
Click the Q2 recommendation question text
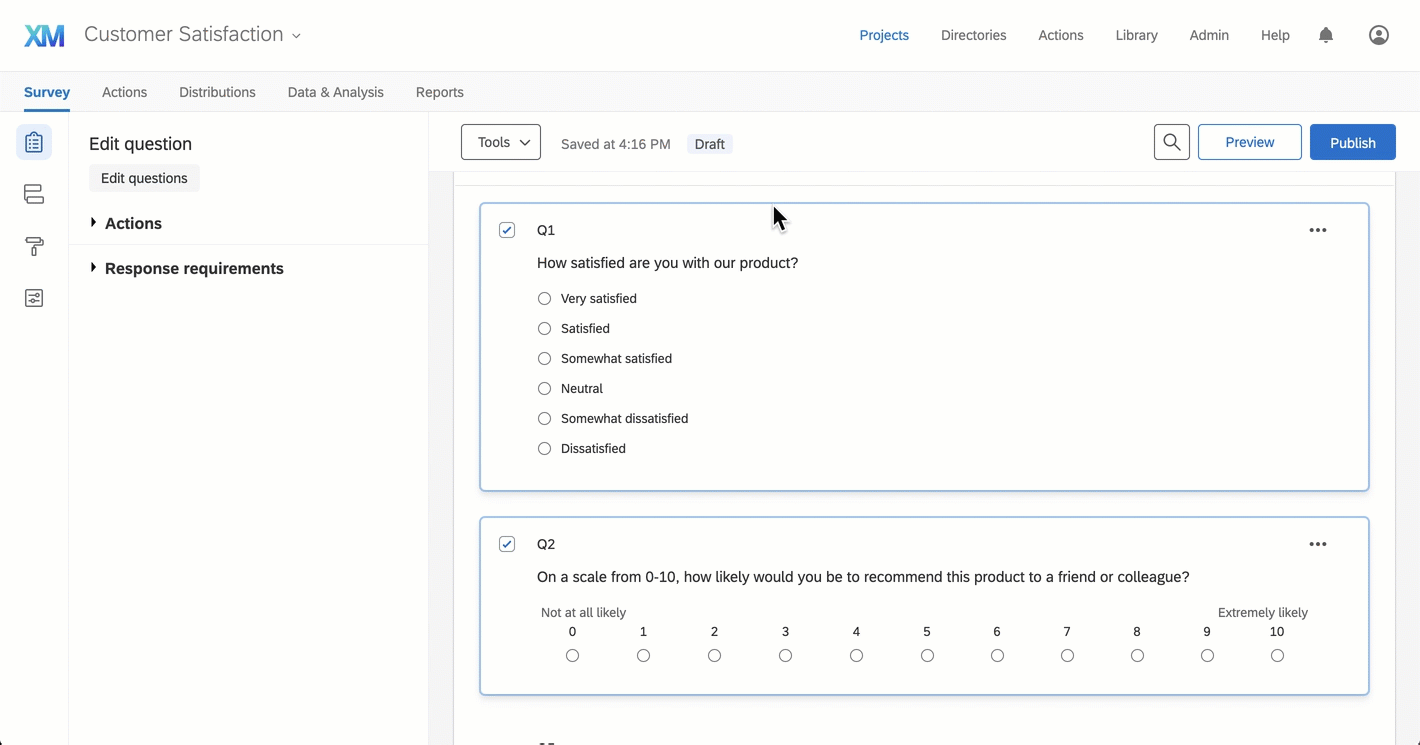point(863,577)
